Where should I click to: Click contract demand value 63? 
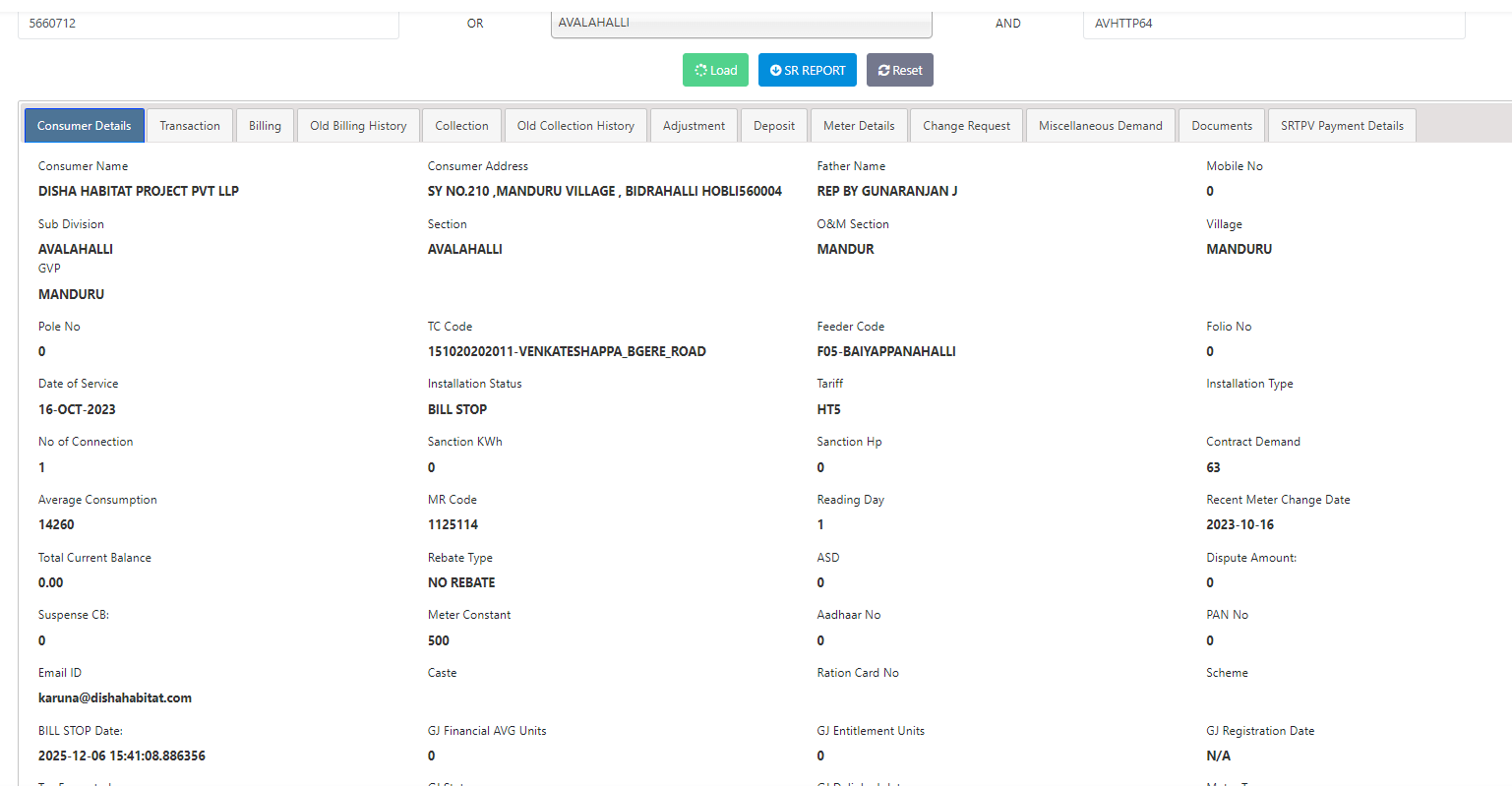[1213, 467]
